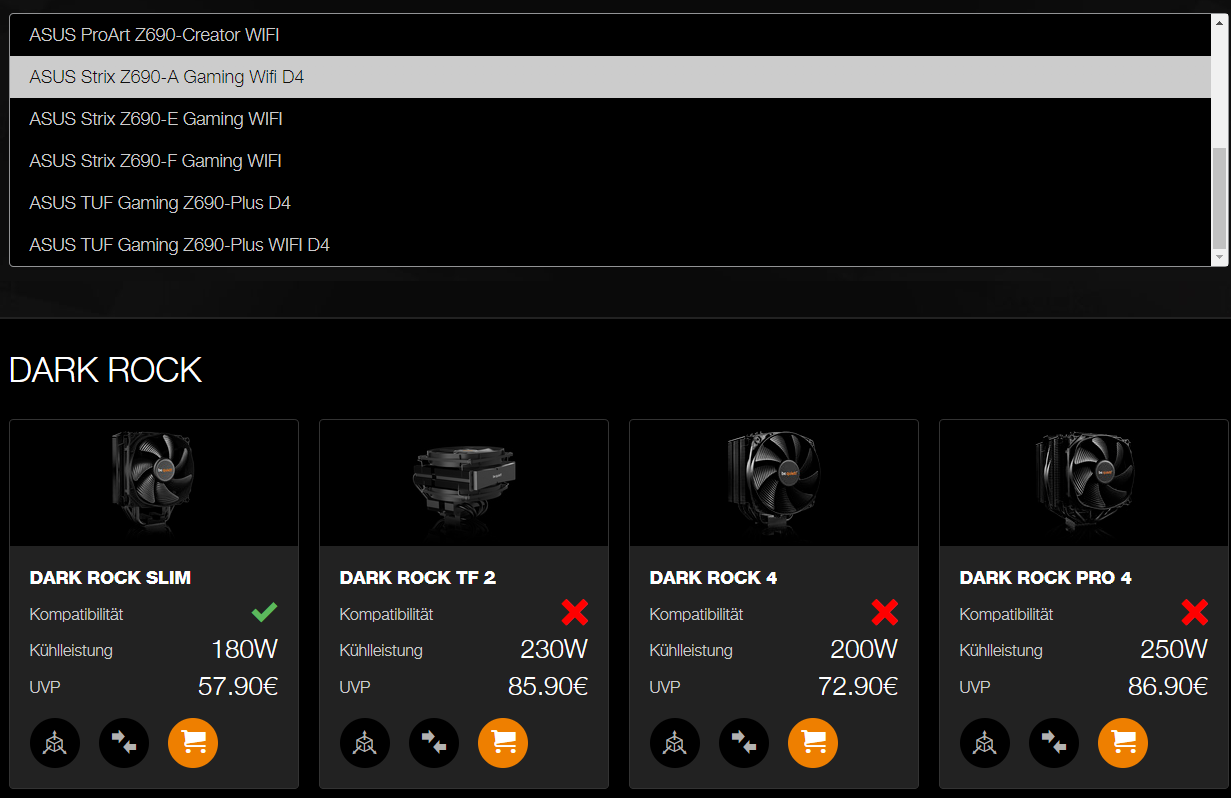This screenshot has width=1231, height=798.
Task: Open 3D view for Dark Rock 4
Action: coord(675,743)
